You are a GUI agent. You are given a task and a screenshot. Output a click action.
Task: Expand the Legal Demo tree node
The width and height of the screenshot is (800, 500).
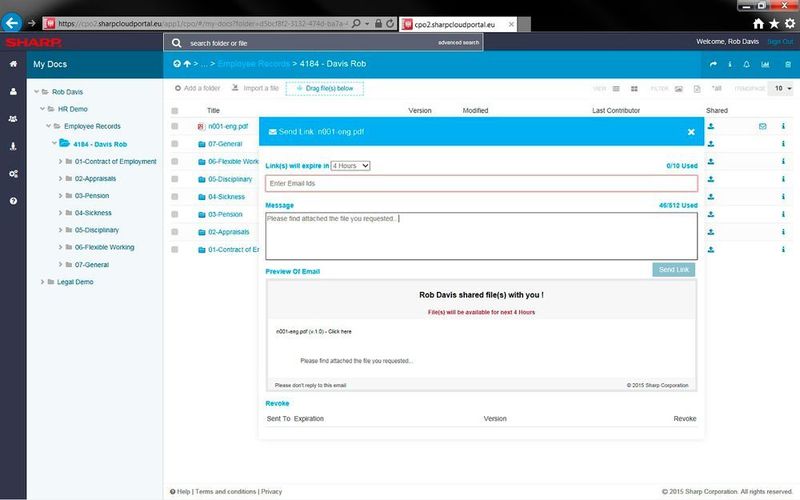click(x=43, y=282)
